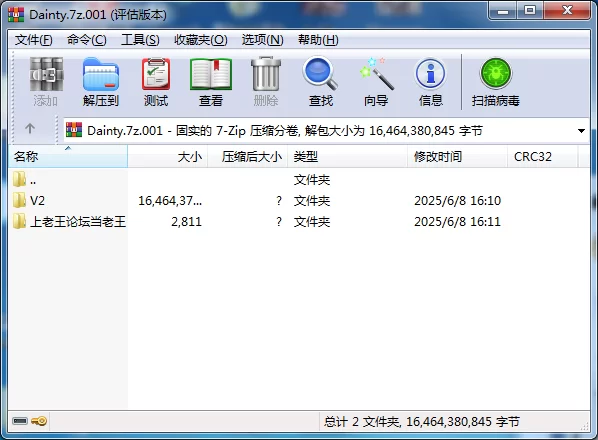Go up one folder level arrow
This screenshot has height=440, width=598.
[30, 128]
